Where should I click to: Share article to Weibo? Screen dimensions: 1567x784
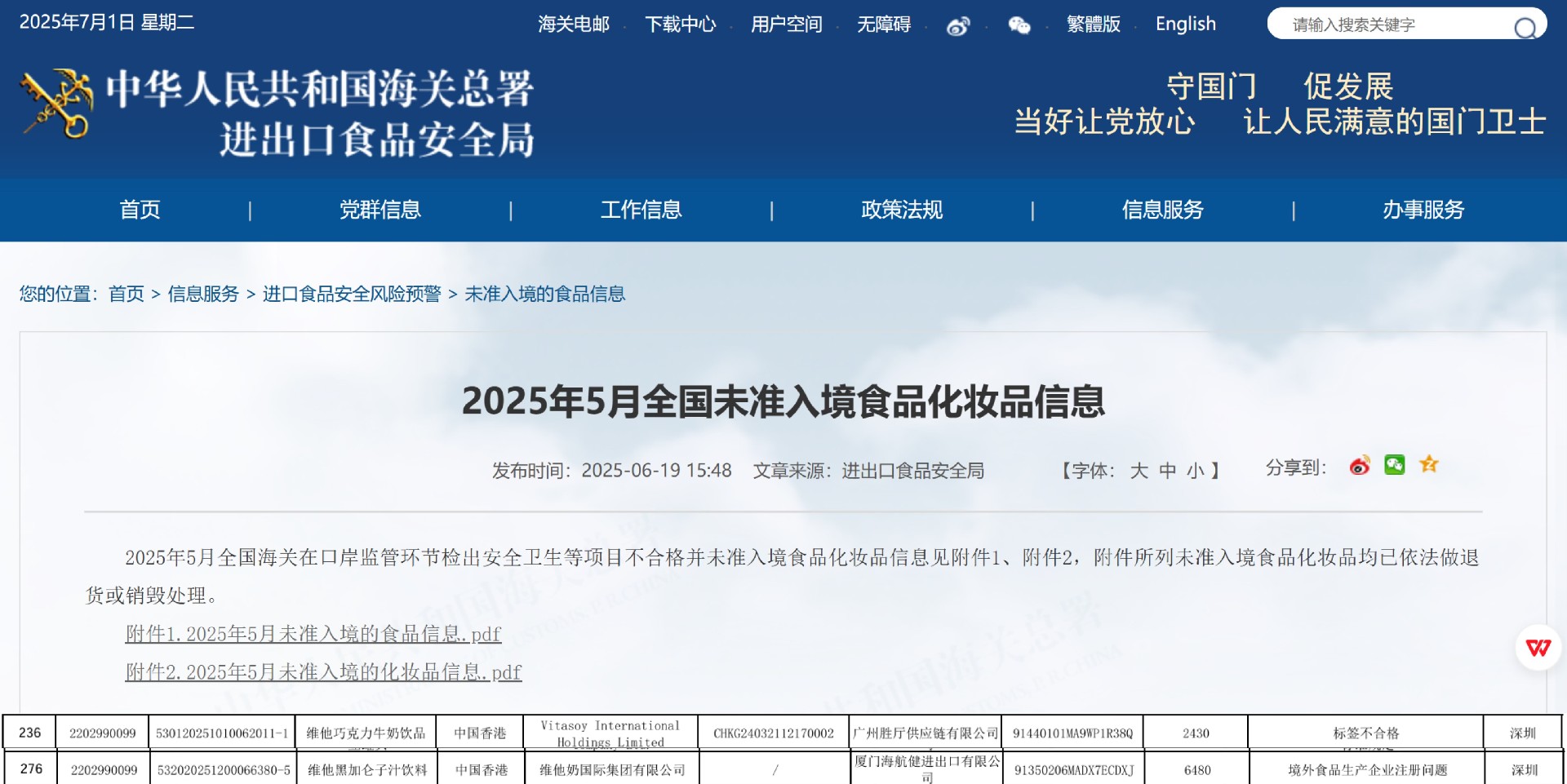coord(1359,466)
